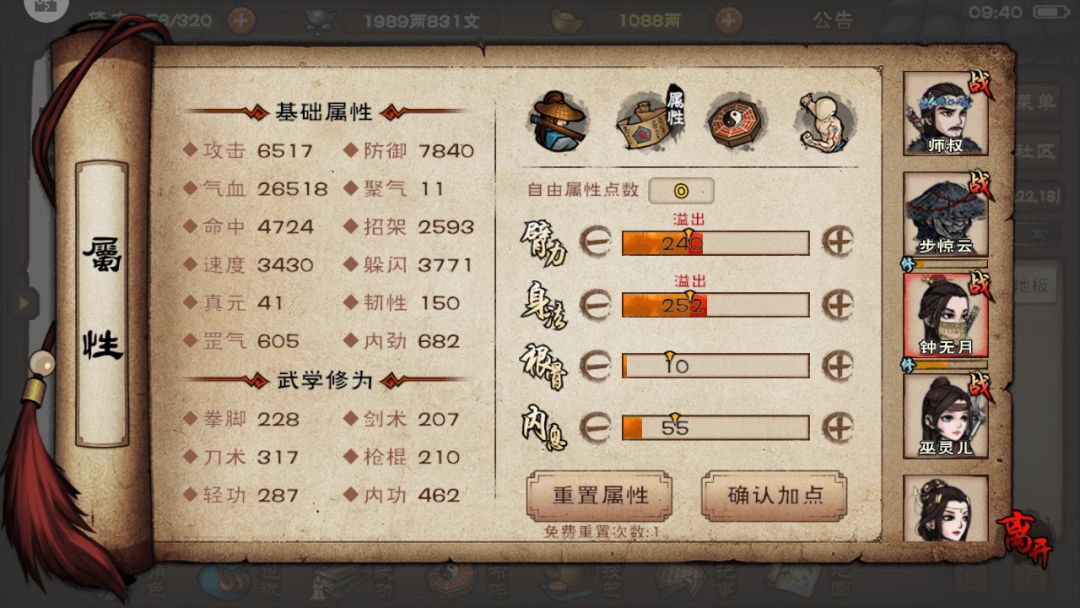Select the 步惊云 character portrait
Screen dimensions: 1080x608
946,214
